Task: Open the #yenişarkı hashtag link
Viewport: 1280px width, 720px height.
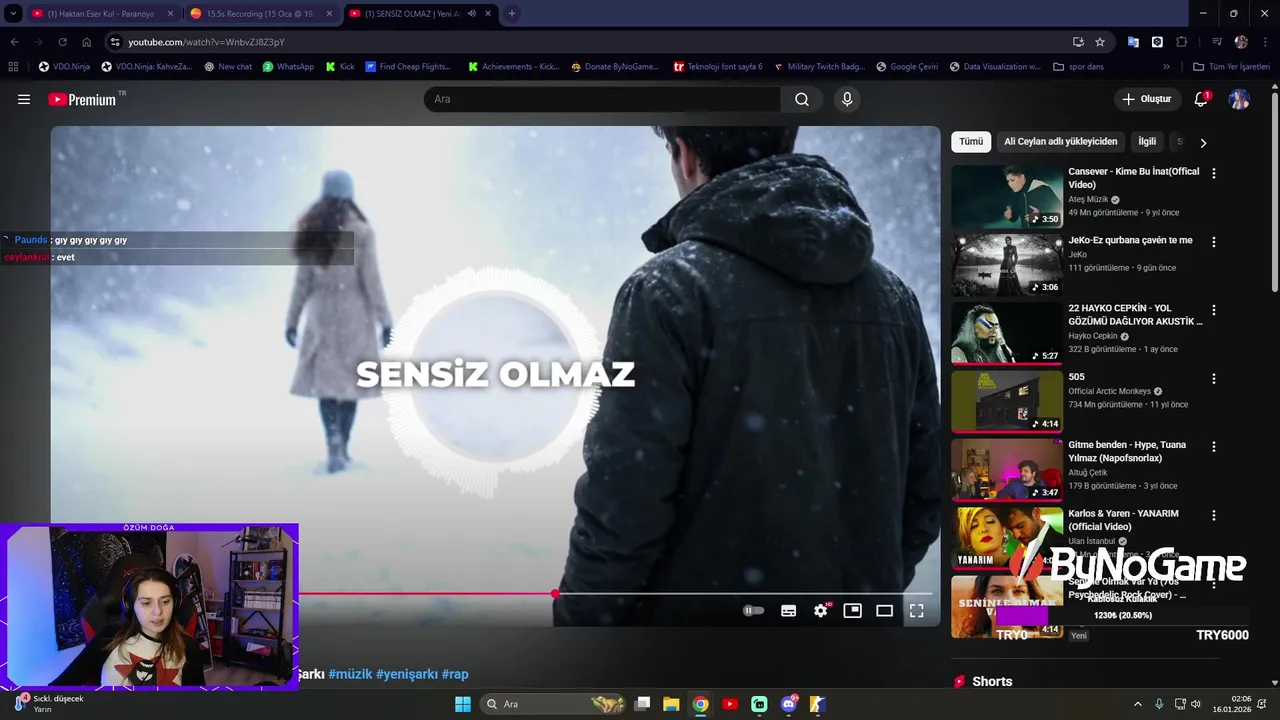Action: click(407, 674)
